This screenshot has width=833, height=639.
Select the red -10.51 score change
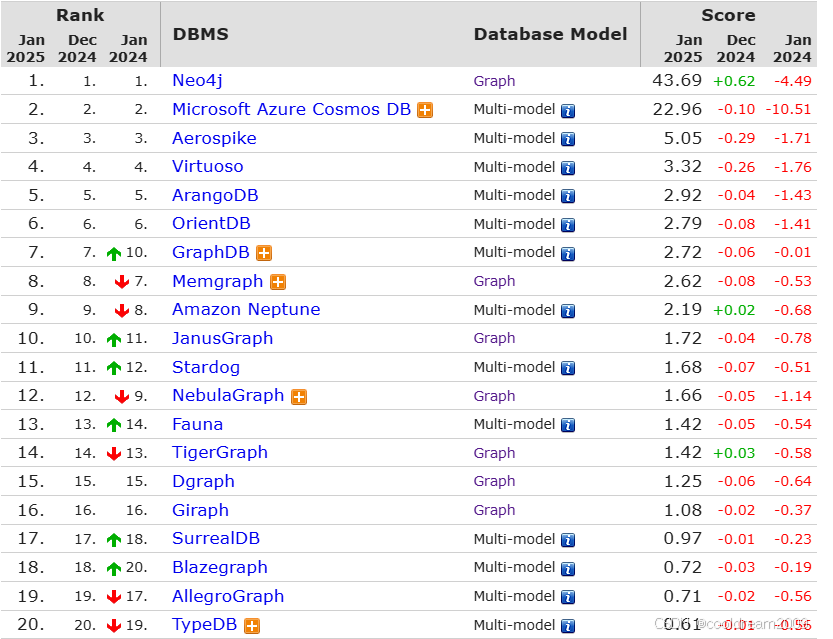coord(788,109)
